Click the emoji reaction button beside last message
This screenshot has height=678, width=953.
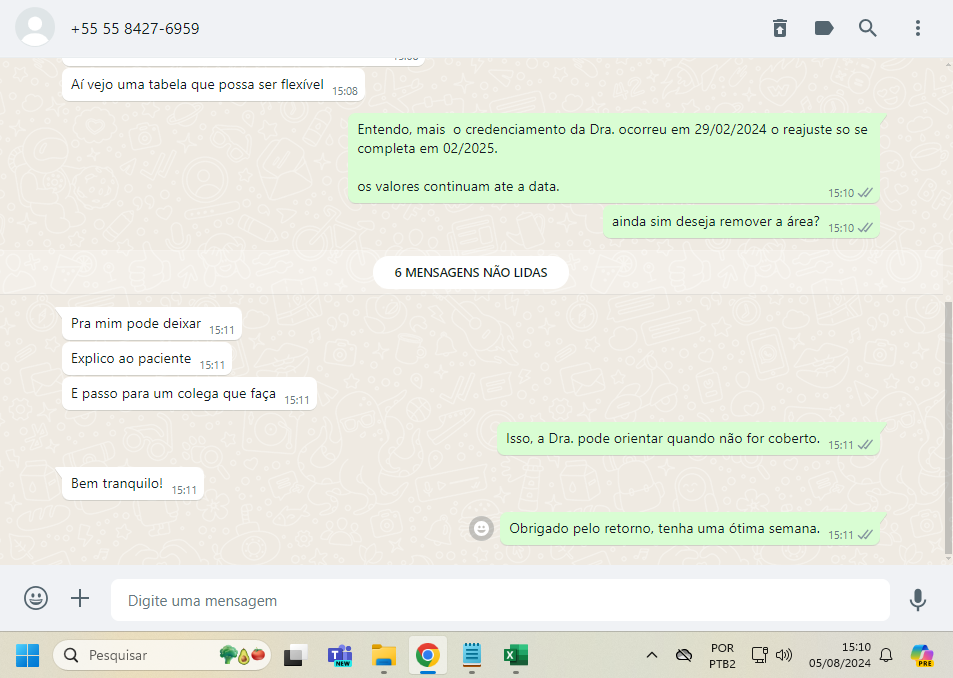coord(481,528)
